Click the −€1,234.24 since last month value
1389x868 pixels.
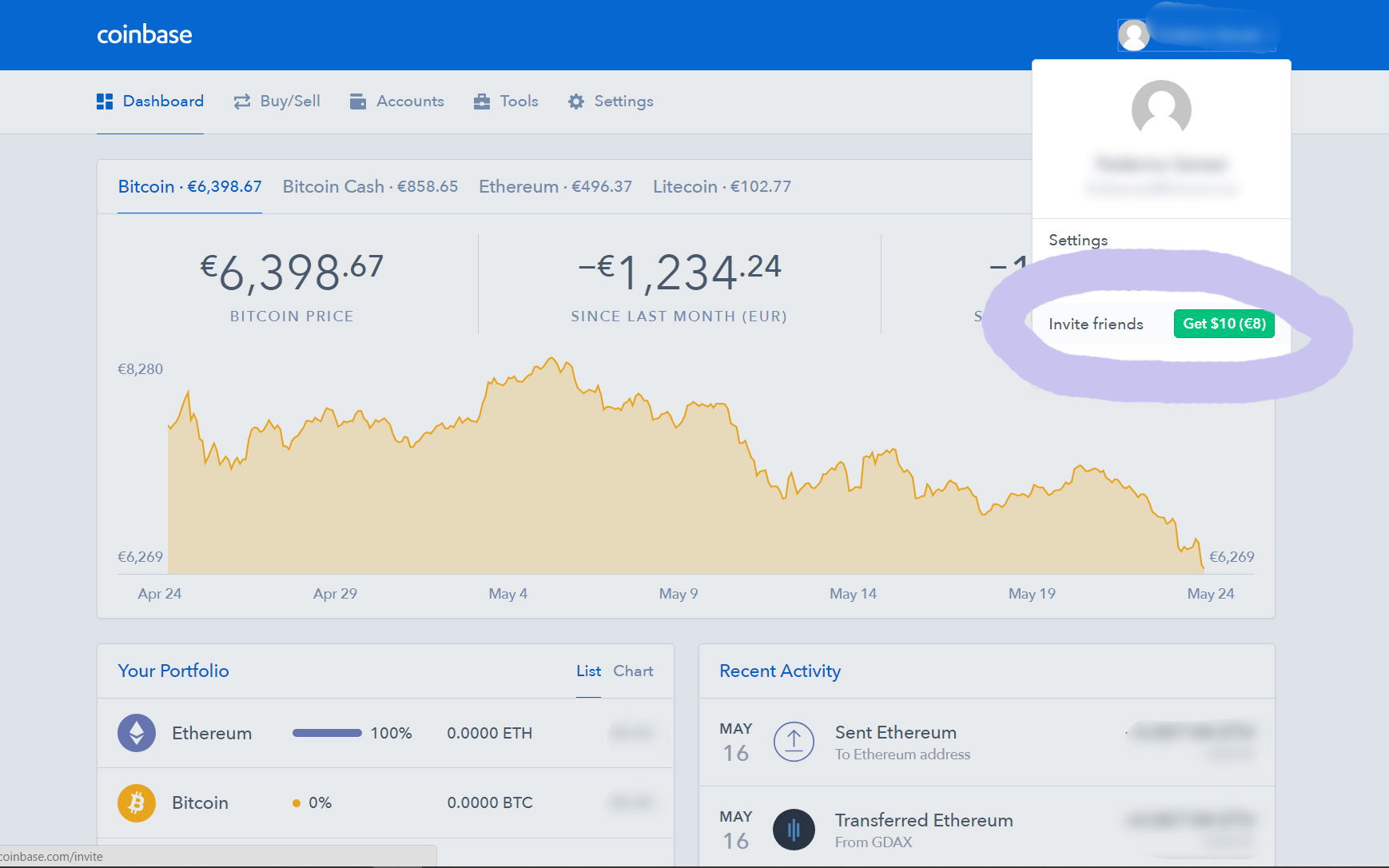click(x=679, y=273)
